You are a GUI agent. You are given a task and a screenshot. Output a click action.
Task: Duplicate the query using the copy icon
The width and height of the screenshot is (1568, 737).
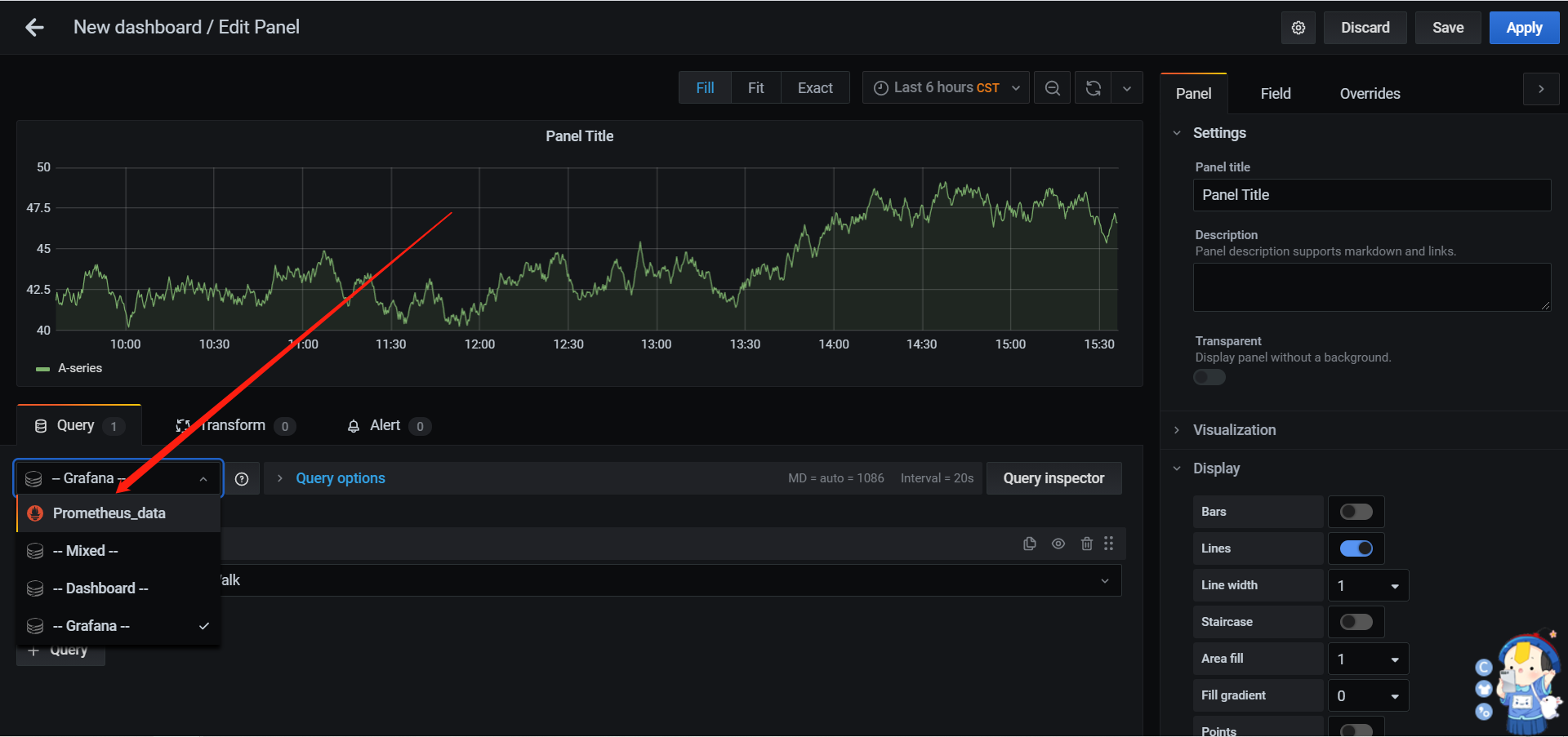tap(1030, 544)
